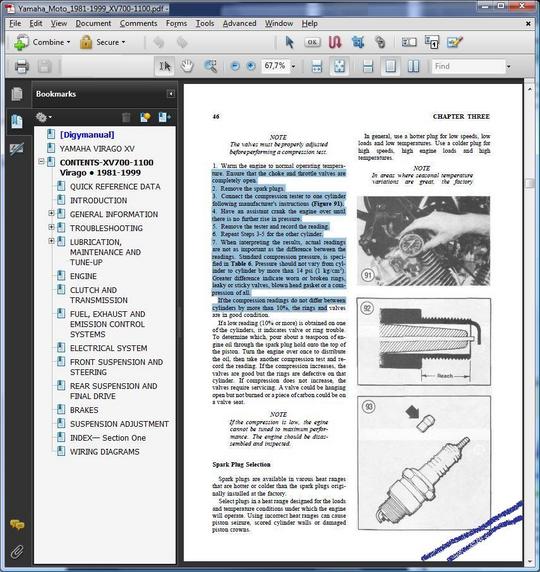Choose the Select tool text cursor icon
The width and height of the screenshot is (540, 572).
coord(165,66)
